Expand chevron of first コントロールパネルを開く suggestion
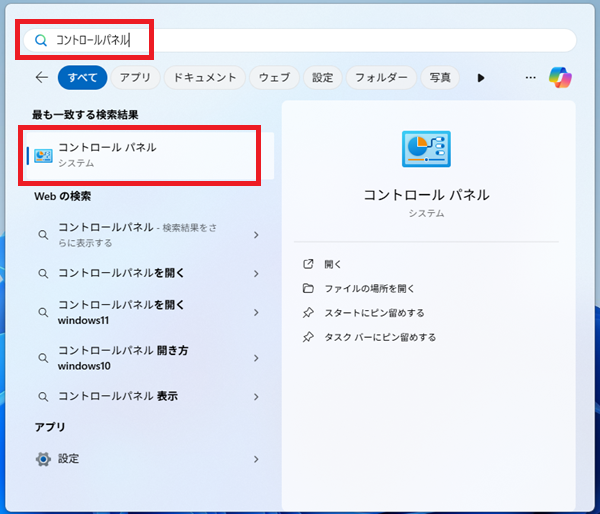The image size is (600, 514). (x=256, y=274)
